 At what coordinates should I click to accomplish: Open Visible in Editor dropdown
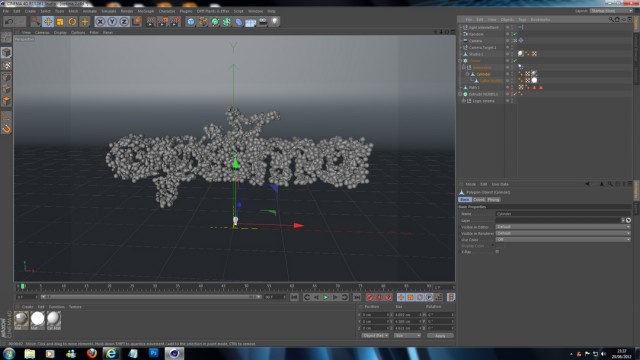click(x=563, y=227)
